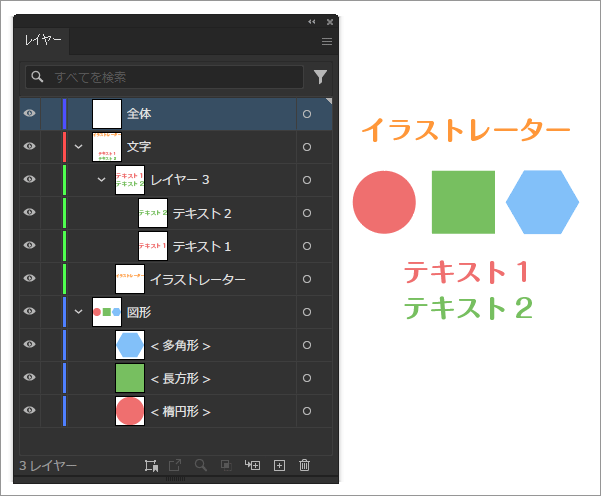The height and width of the screenshot is (496, 601).
Task: Click the 全体 layer thumbnail
Action: (x=107, y=114)
